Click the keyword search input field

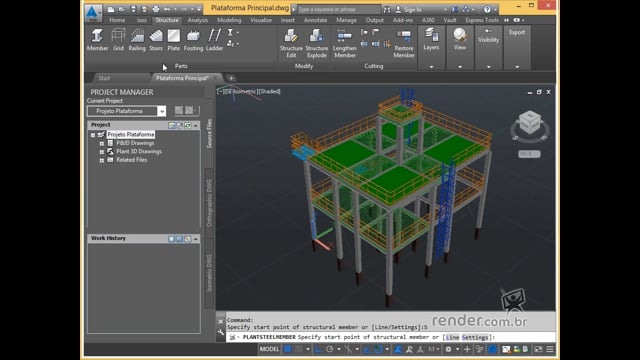pos(339,9)
